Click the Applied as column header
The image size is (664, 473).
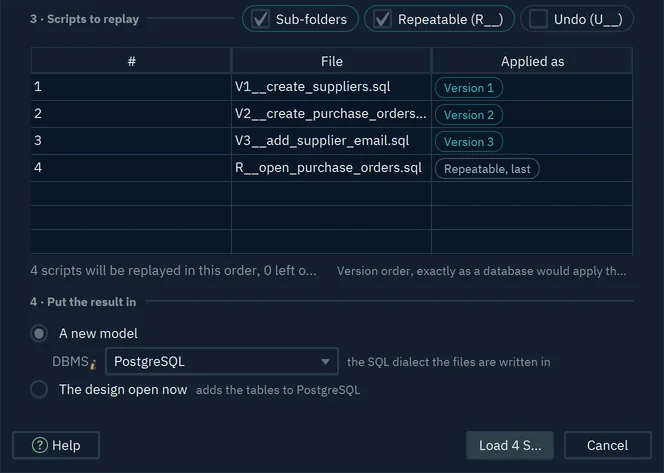click(532, 61)
